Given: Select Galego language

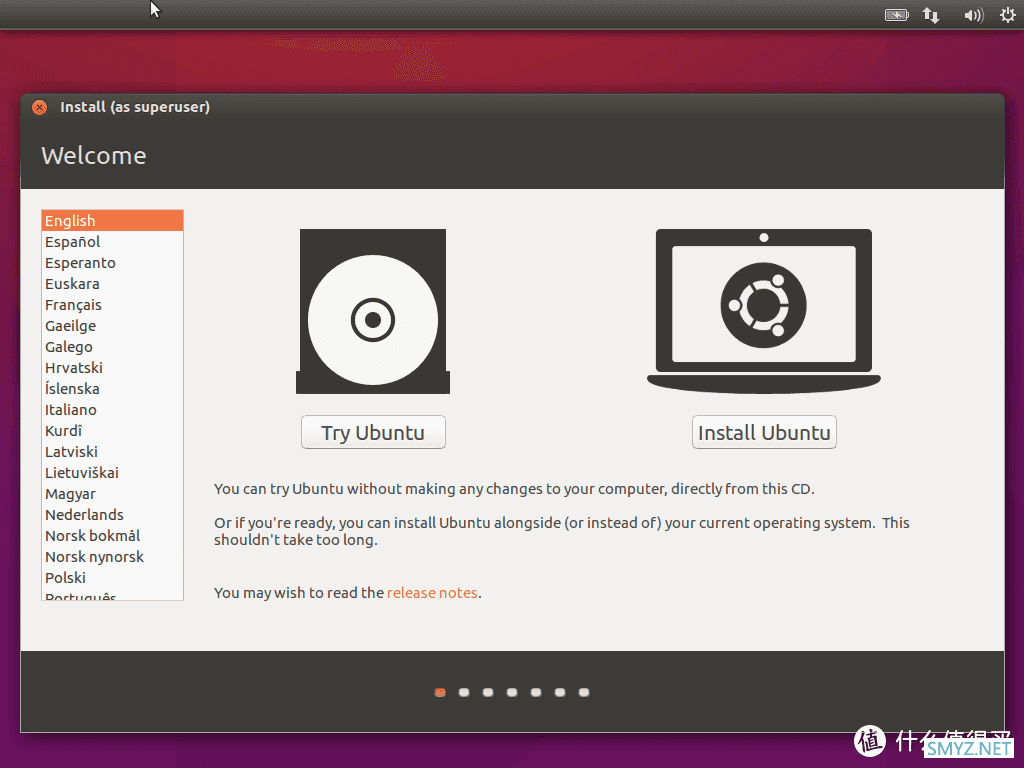Looking at the screenshot, I should point(112,347).
